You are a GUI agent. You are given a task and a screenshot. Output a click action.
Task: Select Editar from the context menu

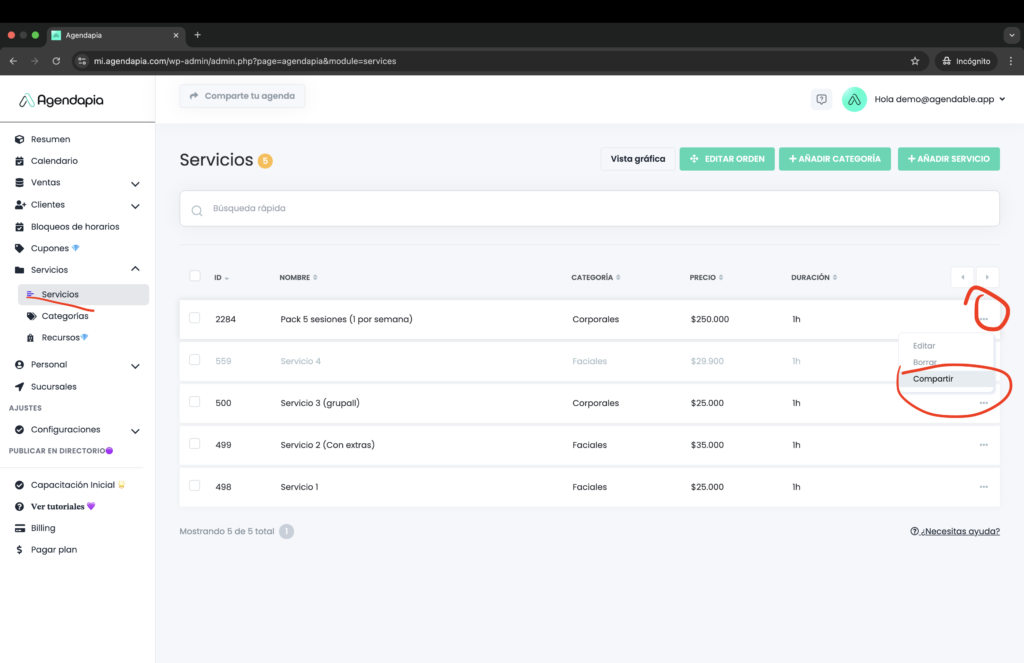click(924, 346)
